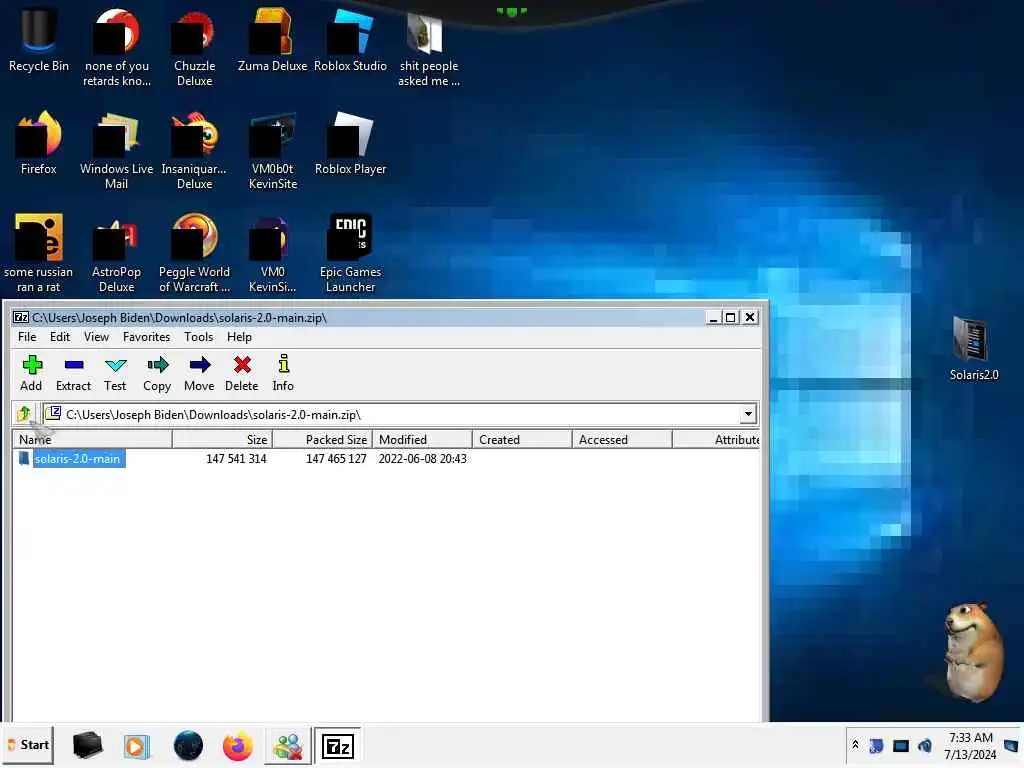Viewport: 1024px width, 768px height.
Task: Select the Peggle World of Warcraft icon
Action: (x=195, y=254)
